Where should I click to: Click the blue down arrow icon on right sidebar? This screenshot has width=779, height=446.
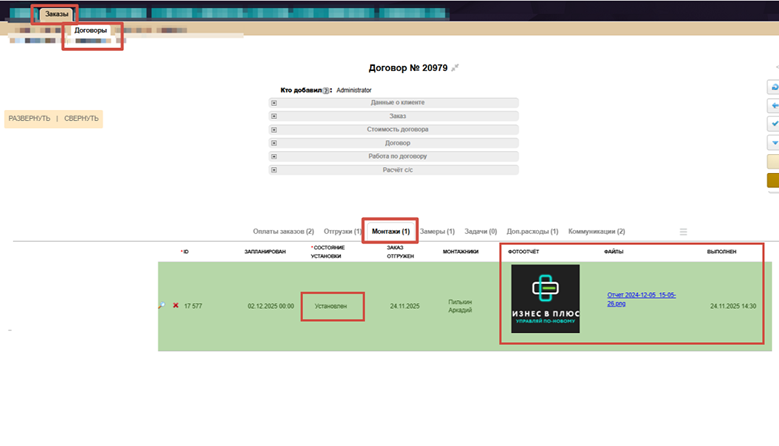tap(773, 143)
